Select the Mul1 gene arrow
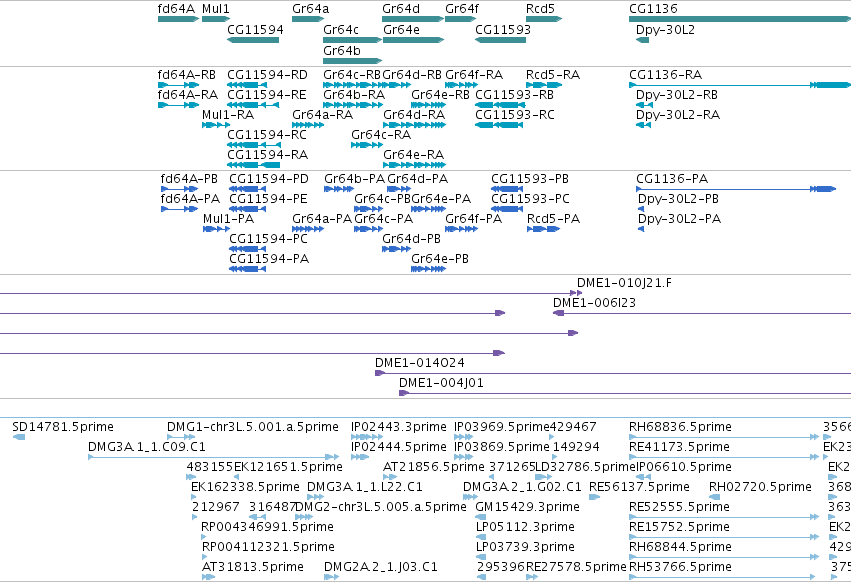 coord(216,19)
